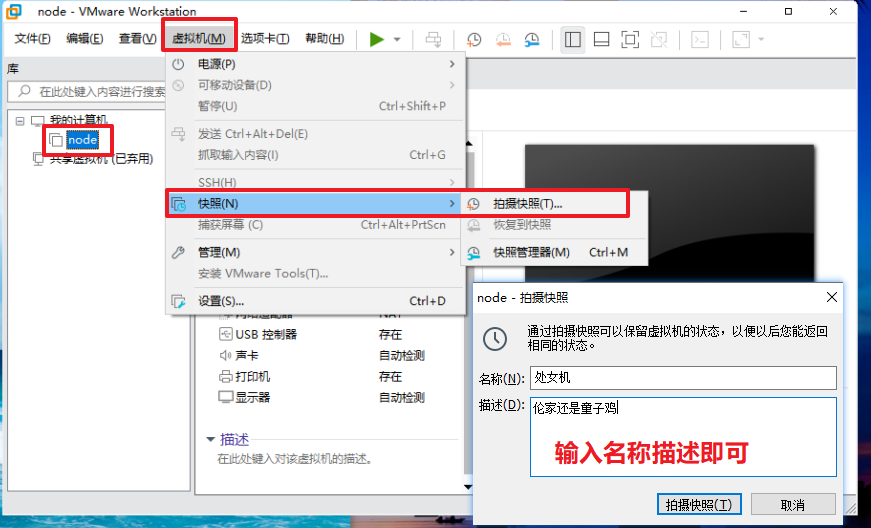Click the send Ctrl+Alt+Del toolbar icon

pos(433,39)
